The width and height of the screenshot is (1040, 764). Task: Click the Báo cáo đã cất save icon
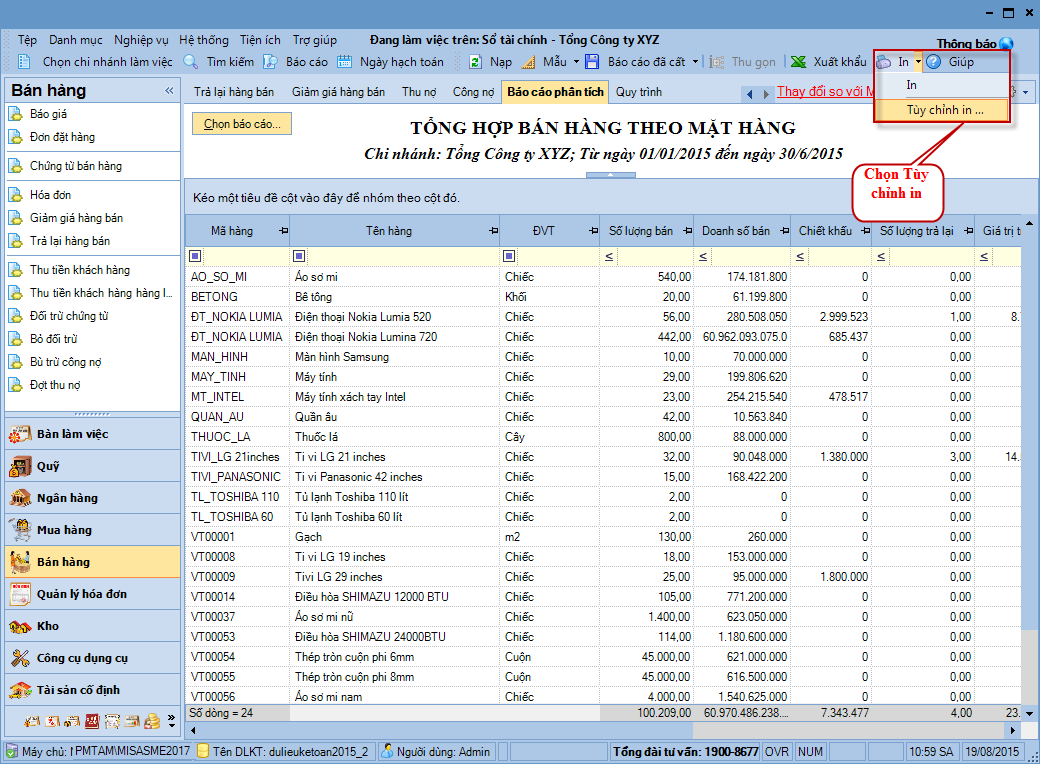coord(592,62)
